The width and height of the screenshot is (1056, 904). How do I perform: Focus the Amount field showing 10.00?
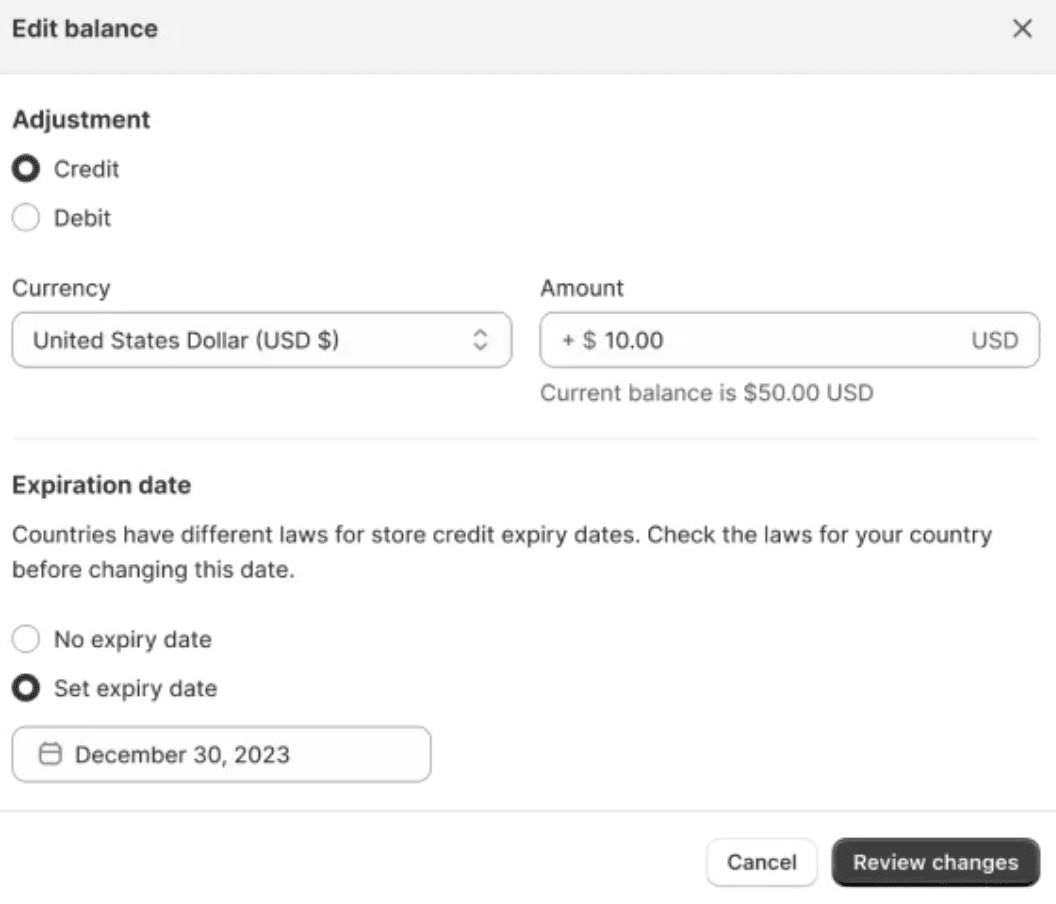click(x=780, y=341)
